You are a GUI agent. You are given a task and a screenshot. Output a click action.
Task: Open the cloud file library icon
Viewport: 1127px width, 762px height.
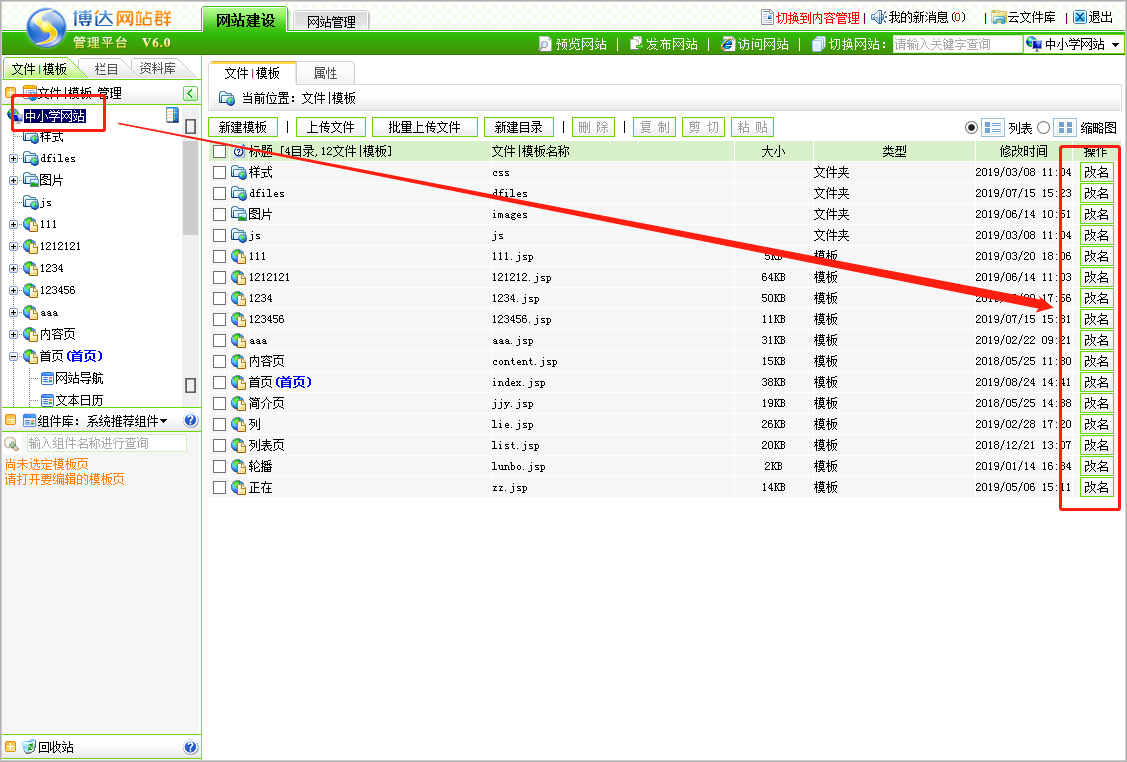pos(998,17)
